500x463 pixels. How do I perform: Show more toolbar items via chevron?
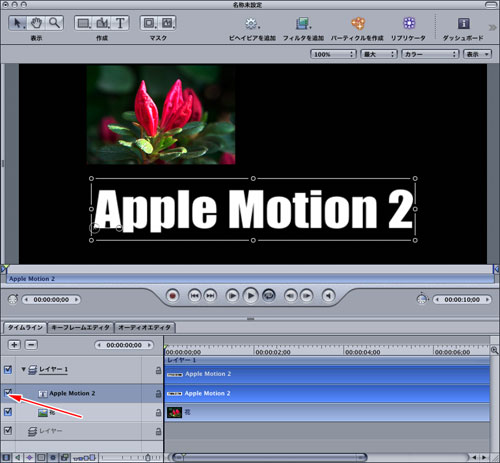pyautogui.click(x=493, y=27)
